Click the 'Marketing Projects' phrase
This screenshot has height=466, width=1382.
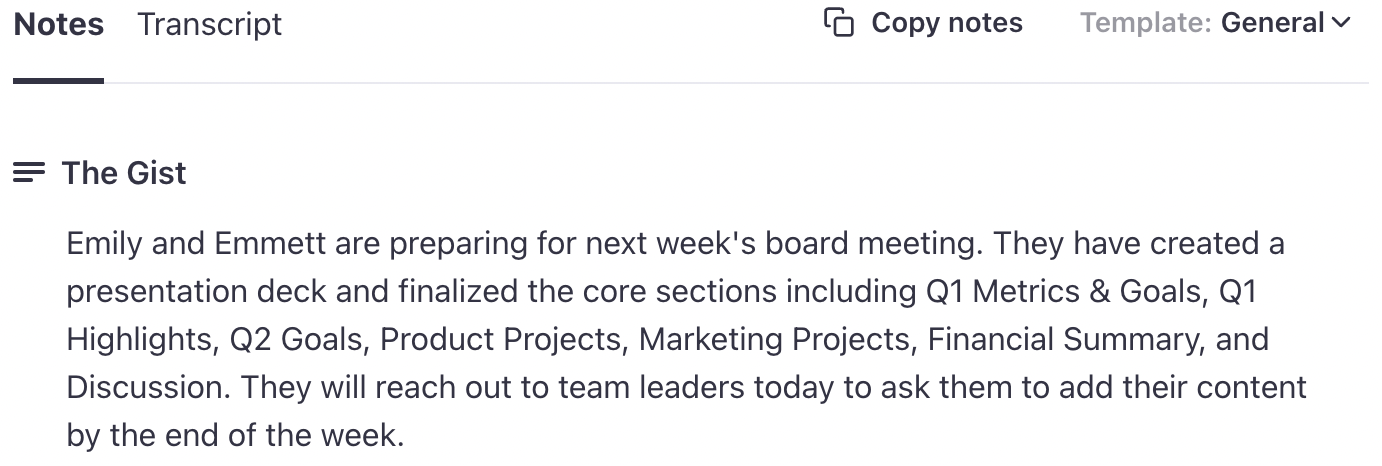pos(774,339)
